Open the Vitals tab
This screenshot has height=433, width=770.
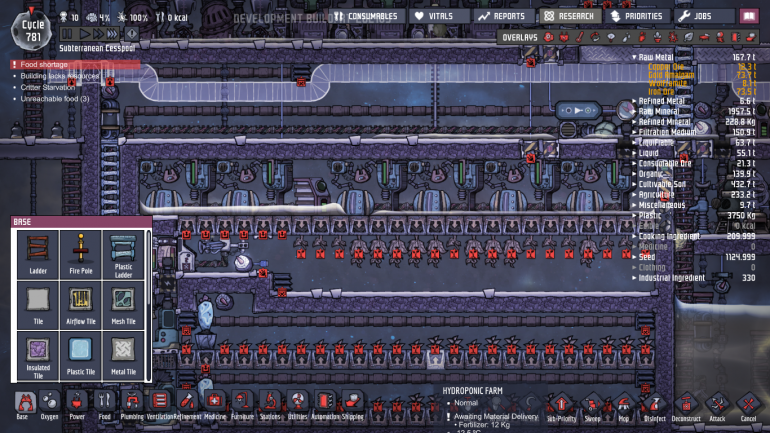440,16
